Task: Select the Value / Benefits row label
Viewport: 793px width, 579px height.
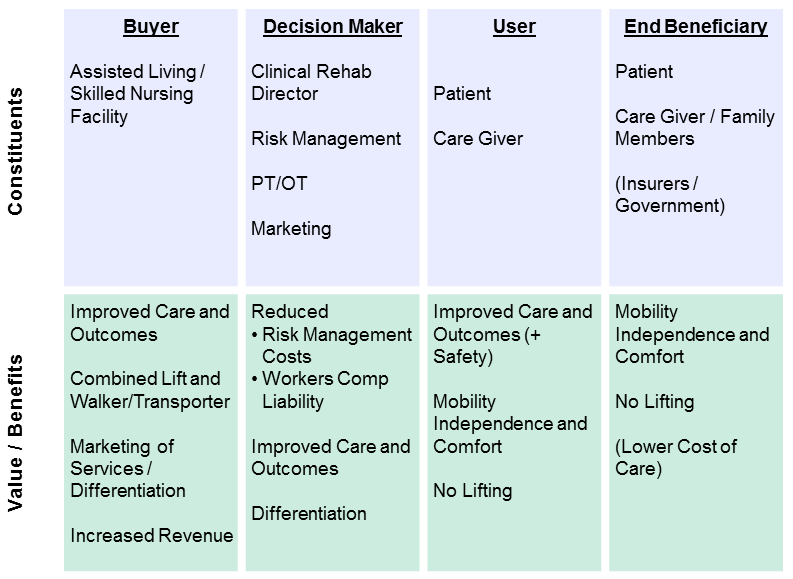Action: tap(15, 431)
